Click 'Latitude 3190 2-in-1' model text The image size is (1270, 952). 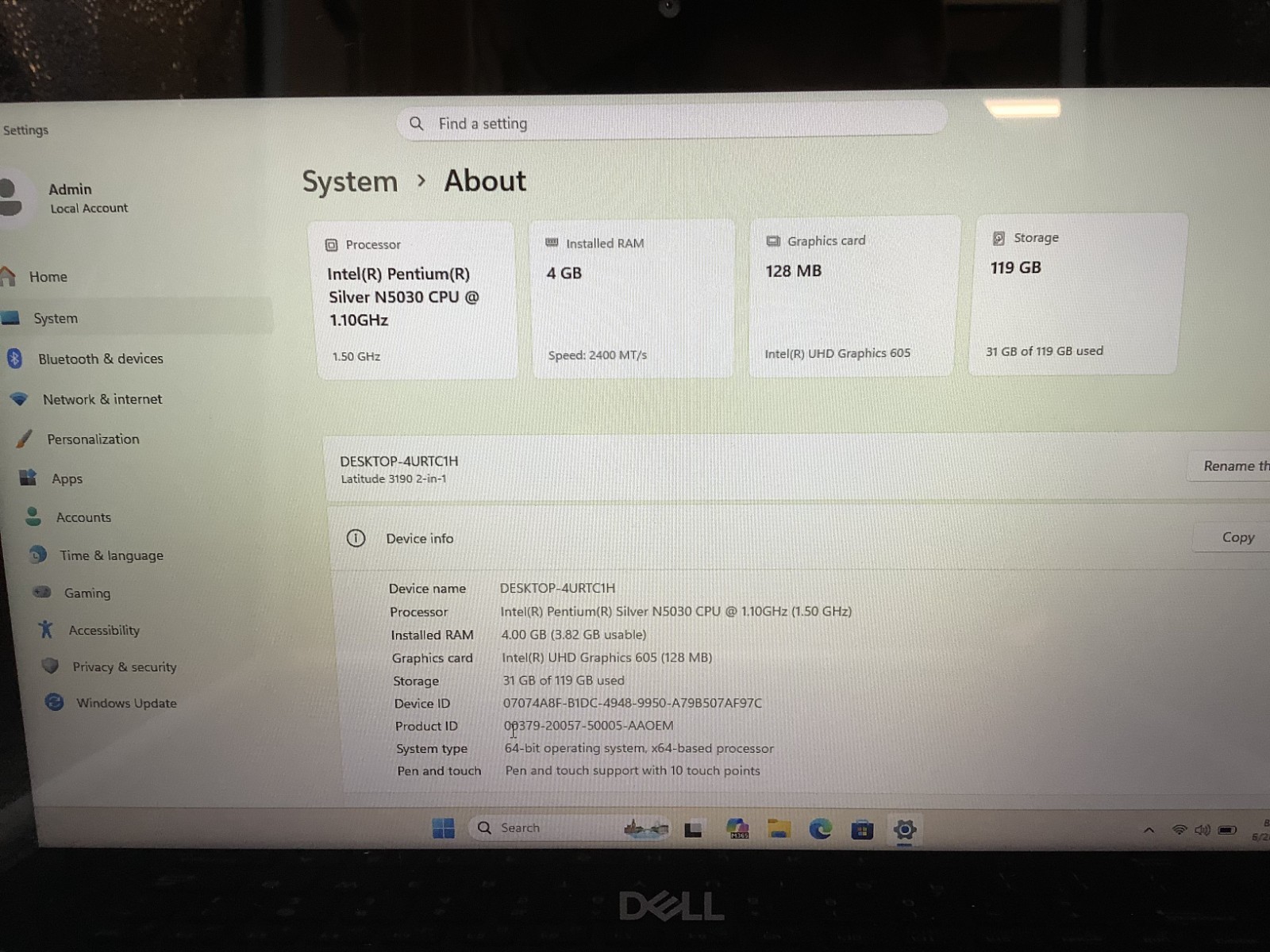click(394, 479)
